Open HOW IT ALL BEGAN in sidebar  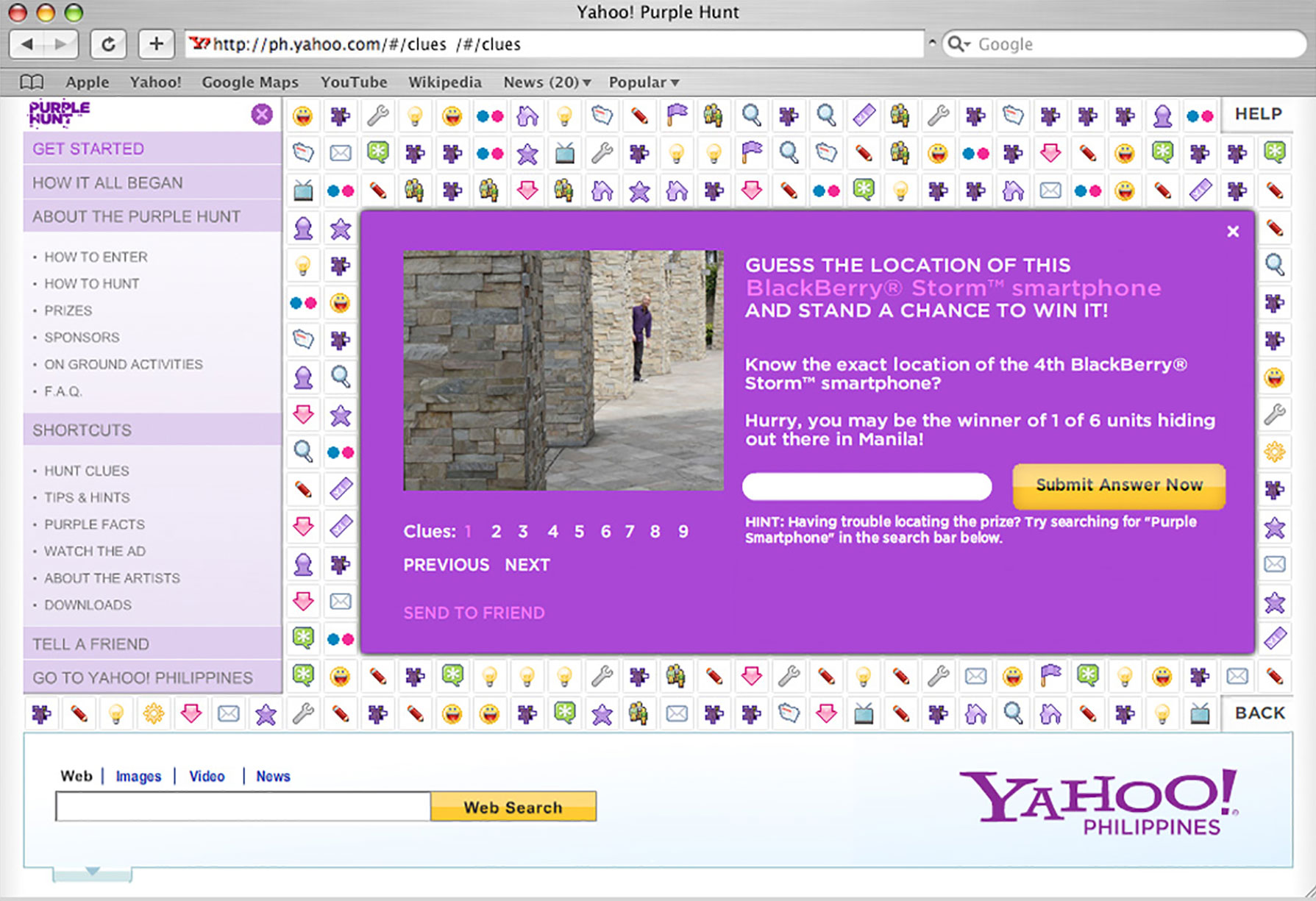coord(152,182)
